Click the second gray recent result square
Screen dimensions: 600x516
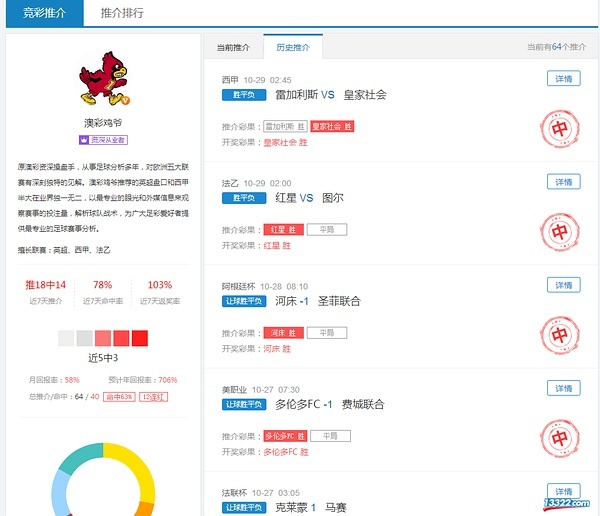point(85,338)
